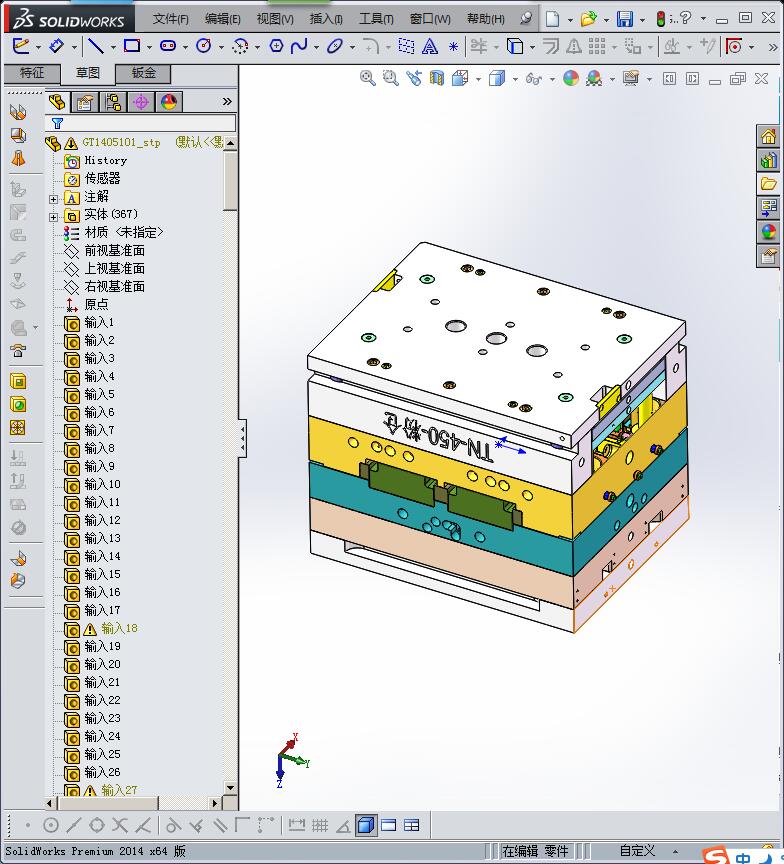The image size is (784, 864).
Task: Open the Save dropdown arrow
Action: (x=642, y=20)
